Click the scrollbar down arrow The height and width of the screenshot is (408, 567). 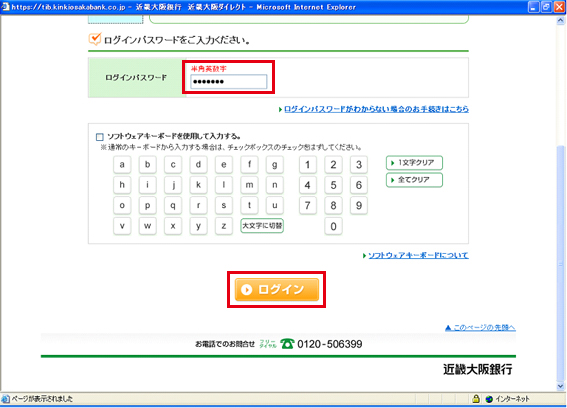tap(560, 386)
